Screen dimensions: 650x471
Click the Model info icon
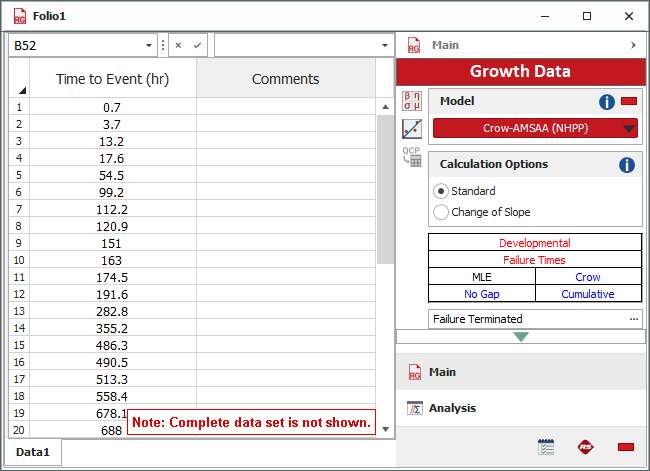coord(607,102)
